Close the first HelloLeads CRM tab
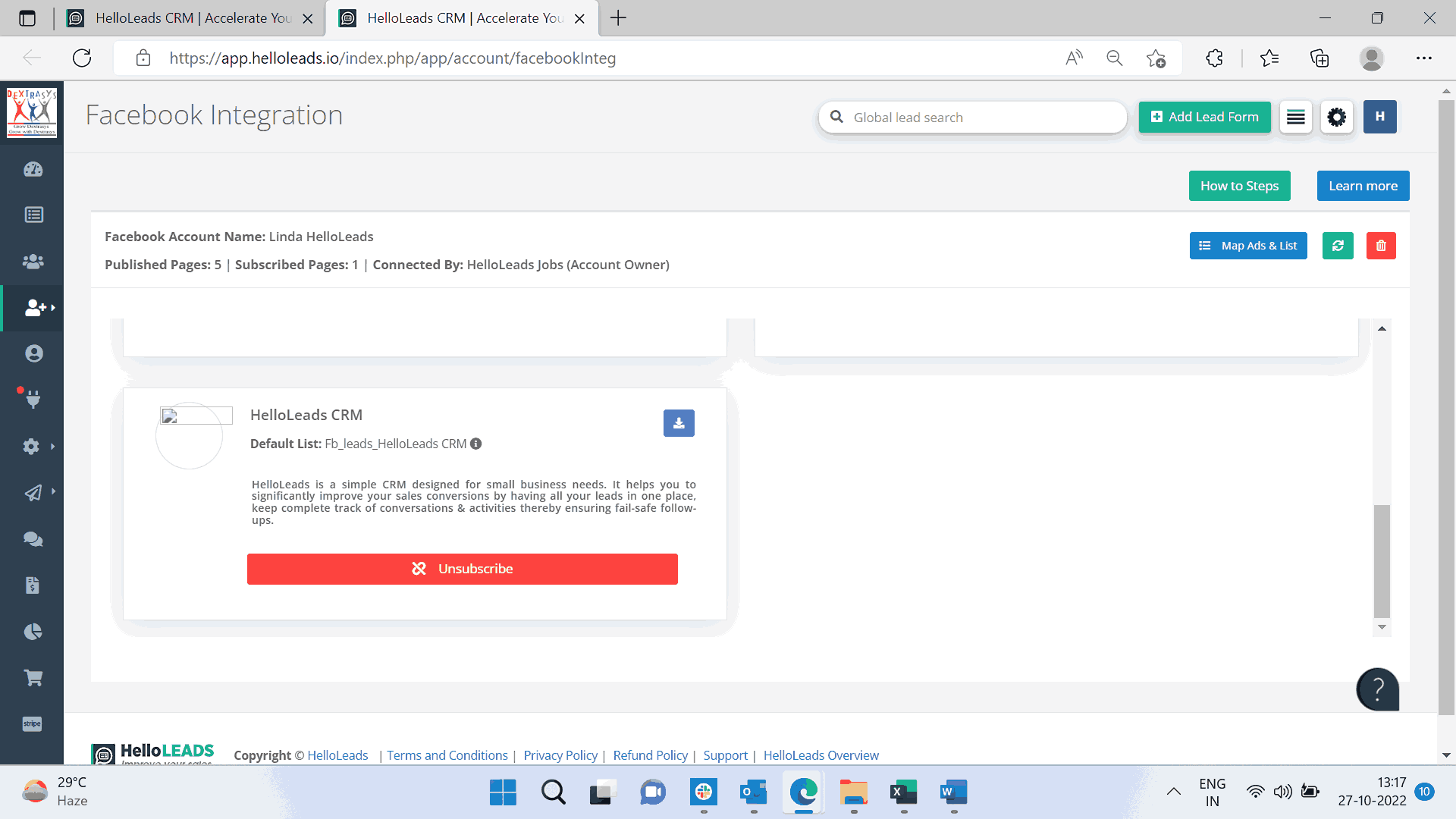The width and height of the screenshot is (1456, 819). tap(308, 19)
